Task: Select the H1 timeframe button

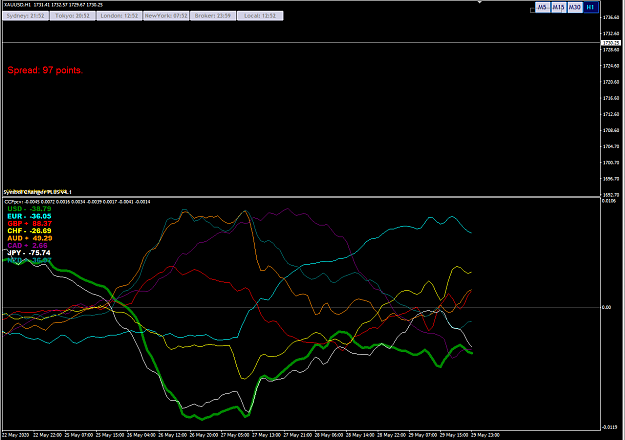Action: [591, 7]
